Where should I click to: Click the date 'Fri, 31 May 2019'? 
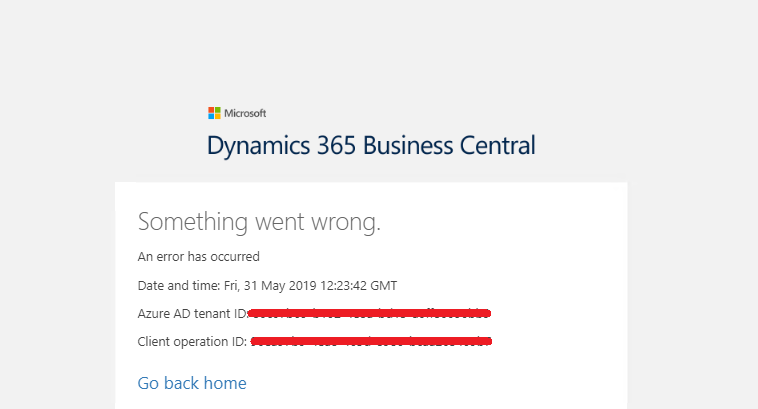tap(262, 285)
